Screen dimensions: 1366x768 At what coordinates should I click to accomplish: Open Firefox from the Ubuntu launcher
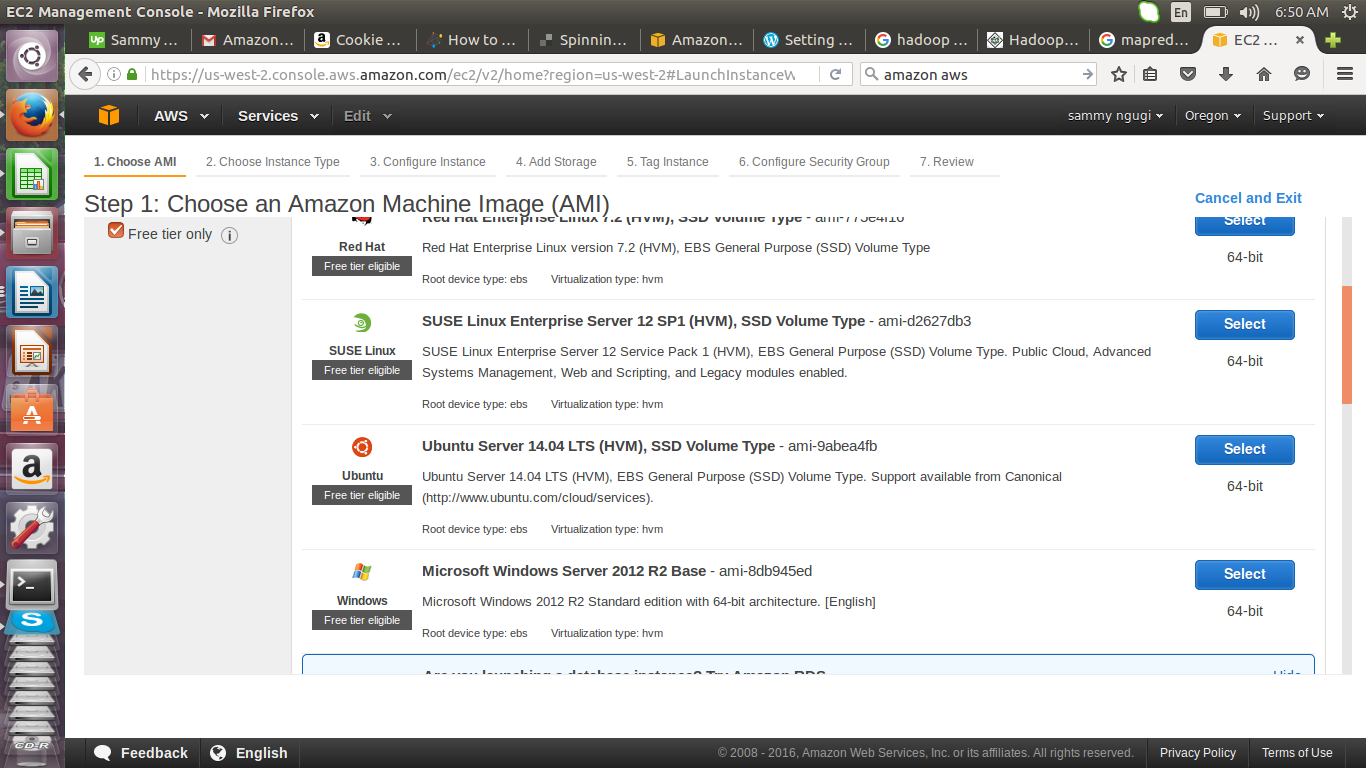coord(32,115)
